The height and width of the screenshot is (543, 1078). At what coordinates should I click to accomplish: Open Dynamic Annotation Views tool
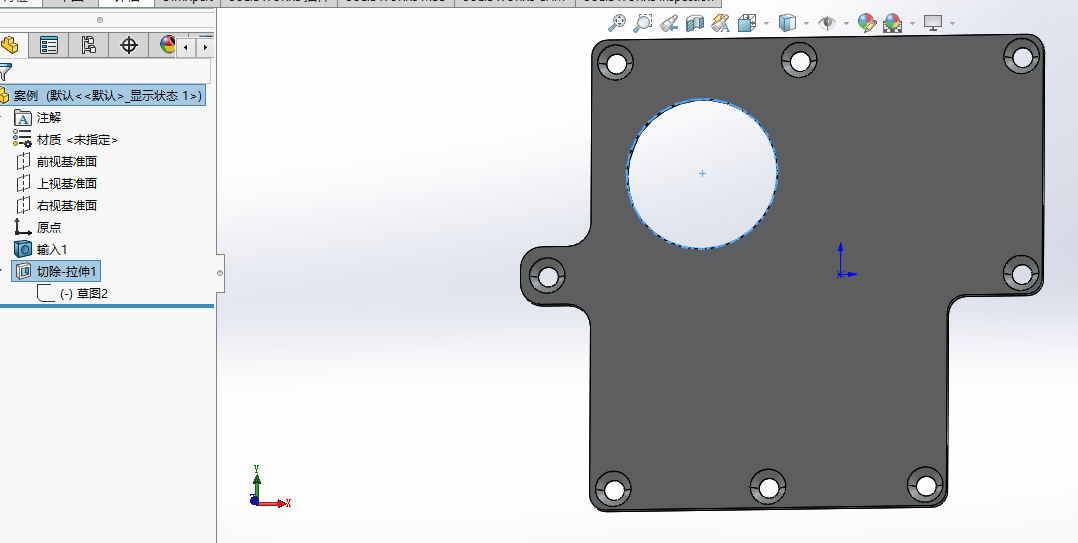720,23
